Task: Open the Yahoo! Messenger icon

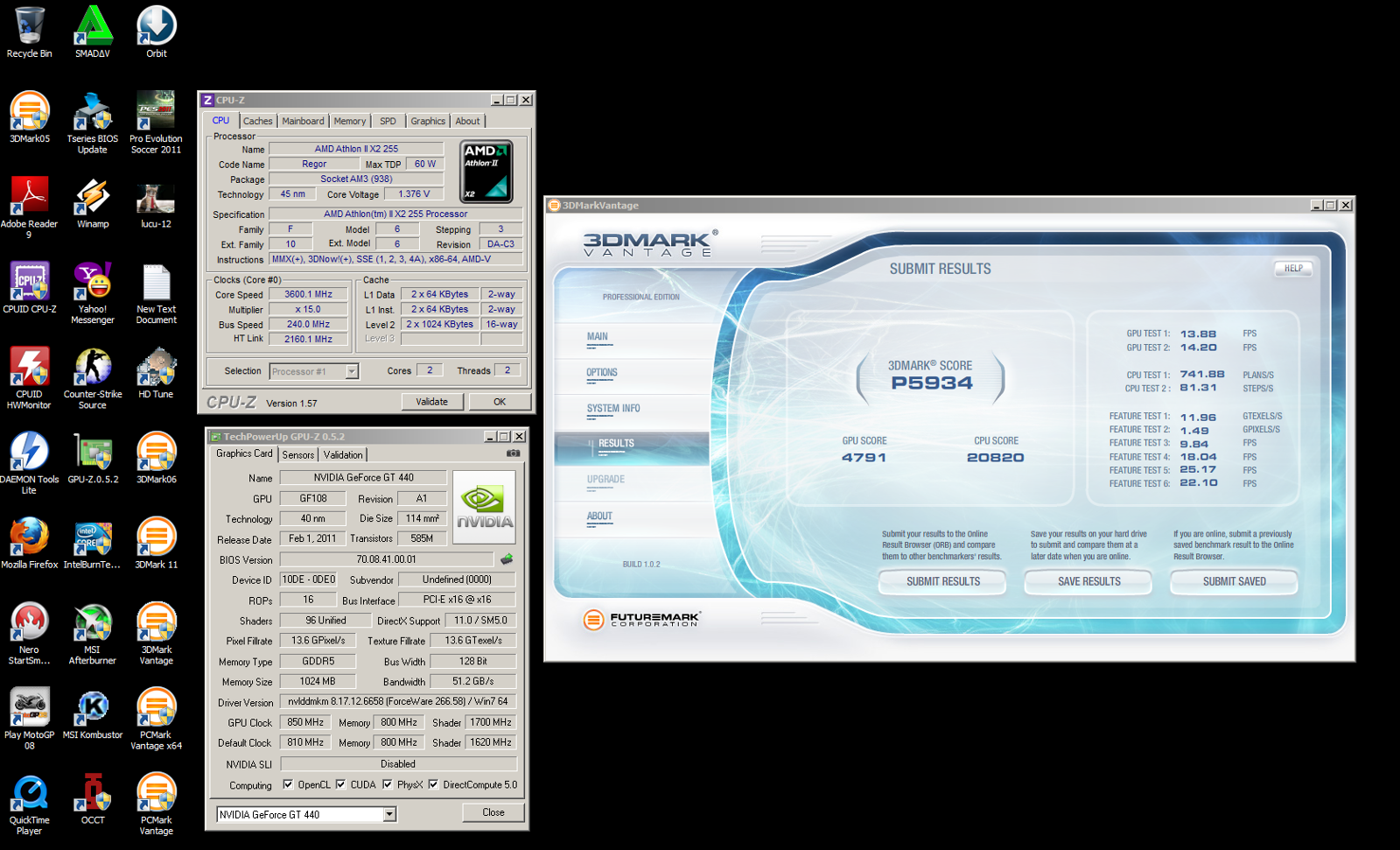Action: [92, 292]
